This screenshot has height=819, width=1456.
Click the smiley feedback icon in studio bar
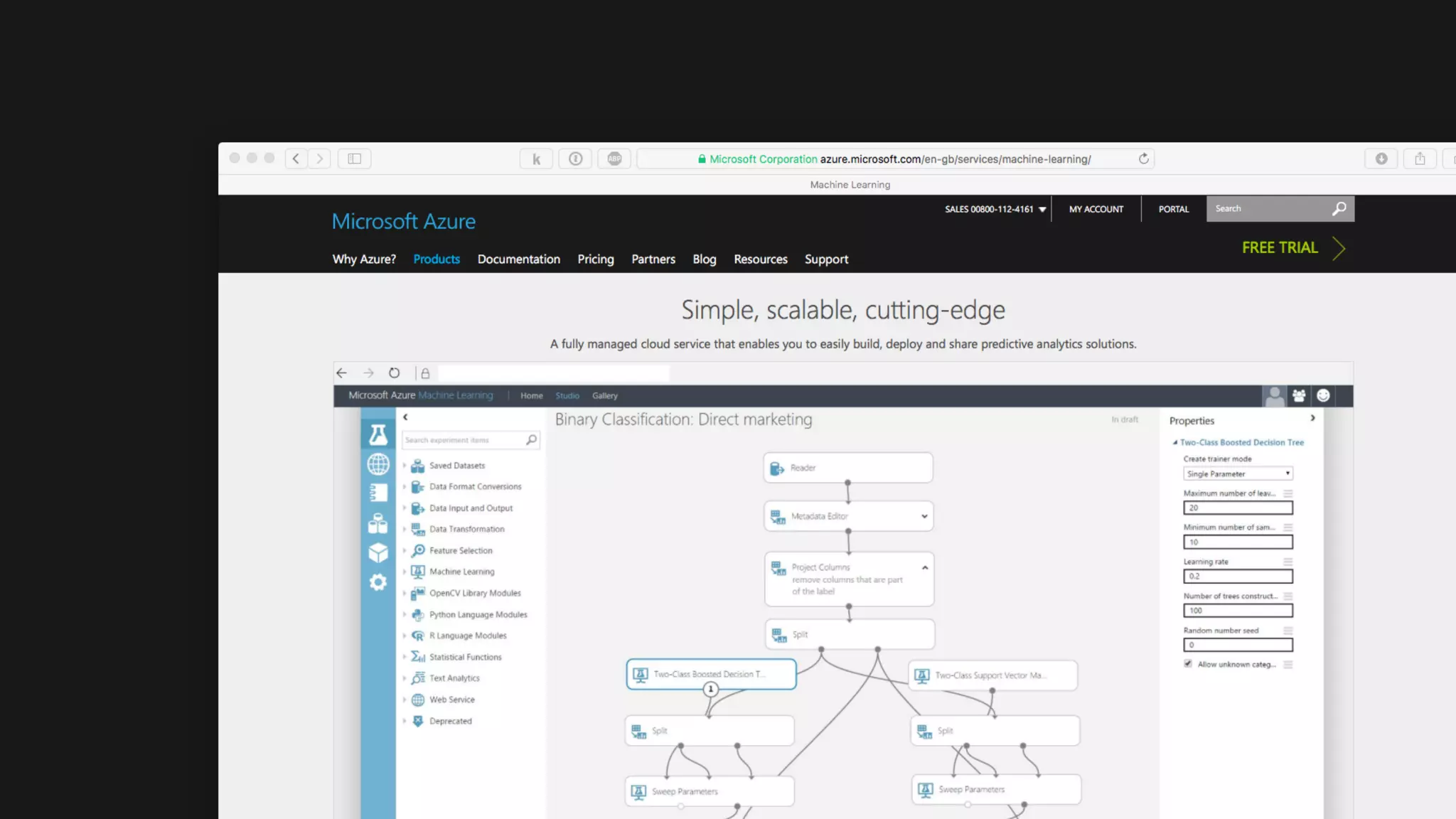pos(1323,395)
